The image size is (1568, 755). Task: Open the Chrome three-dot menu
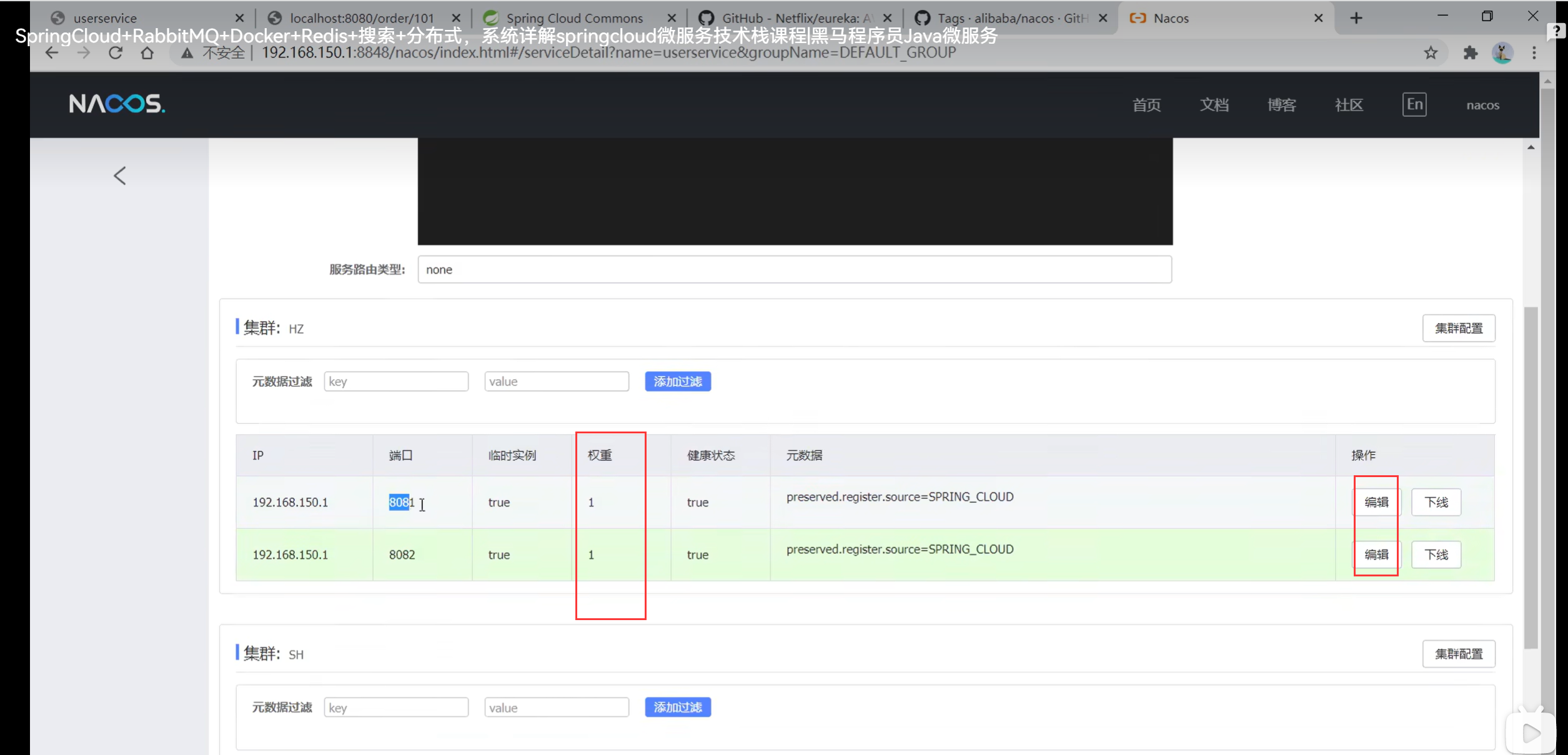click(x=1534, y=53)
